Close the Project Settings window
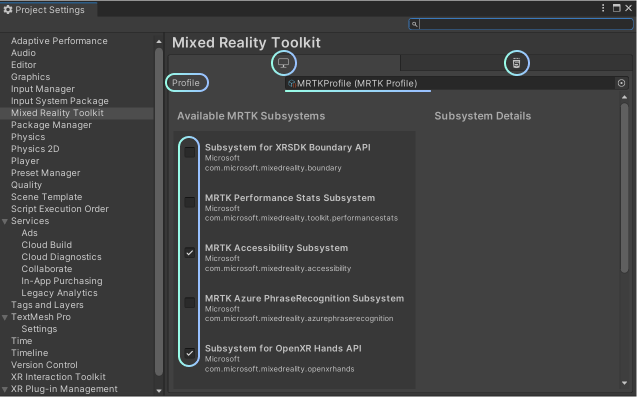 tap(628, 8)
